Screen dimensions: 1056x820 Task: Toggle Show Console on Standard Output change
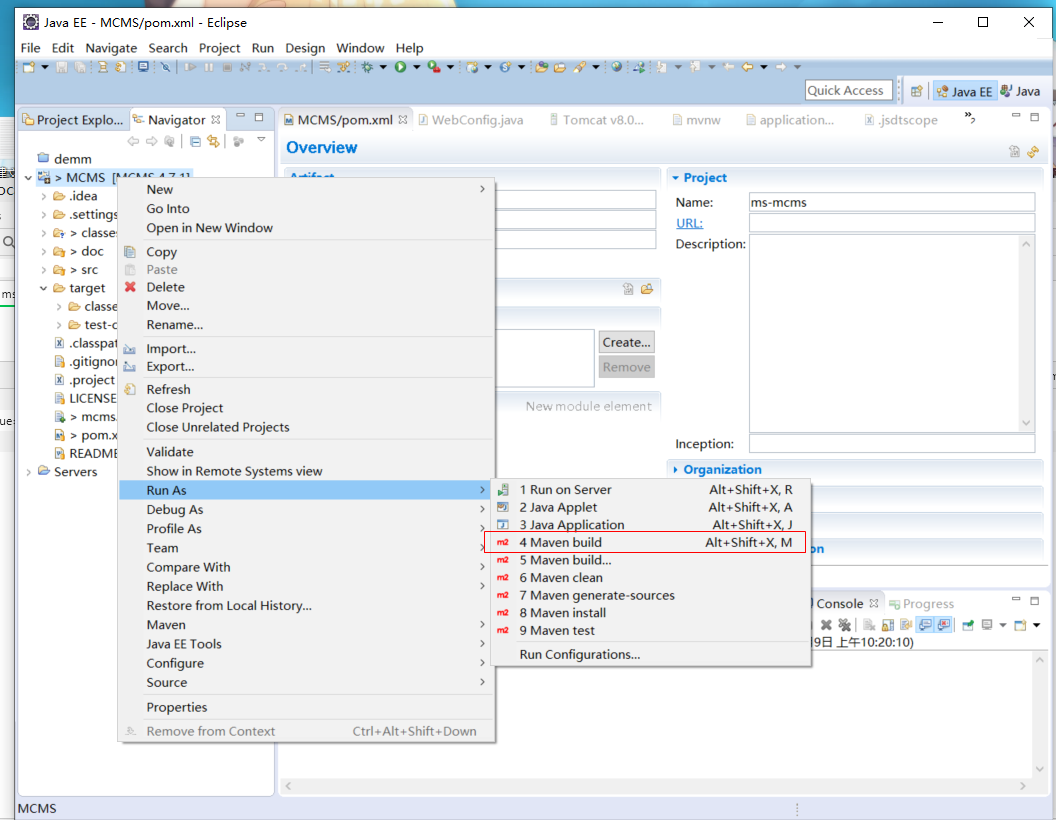[925, 625]
